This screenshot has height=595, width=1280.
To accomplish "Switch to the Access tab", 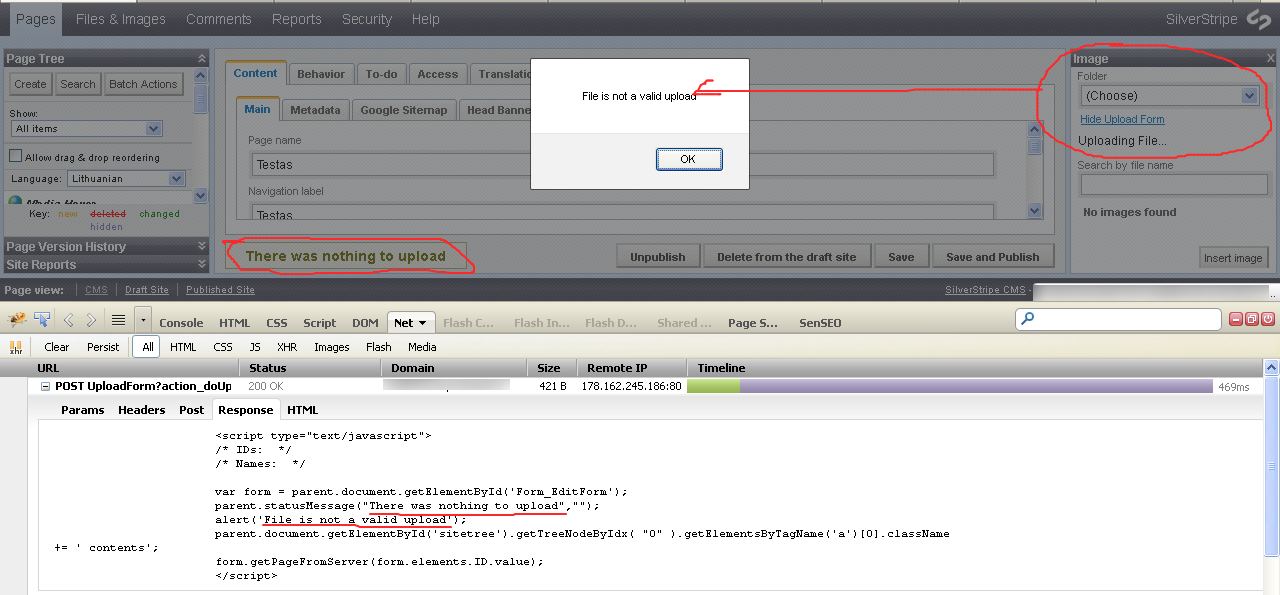I will (x=438, y=74).
